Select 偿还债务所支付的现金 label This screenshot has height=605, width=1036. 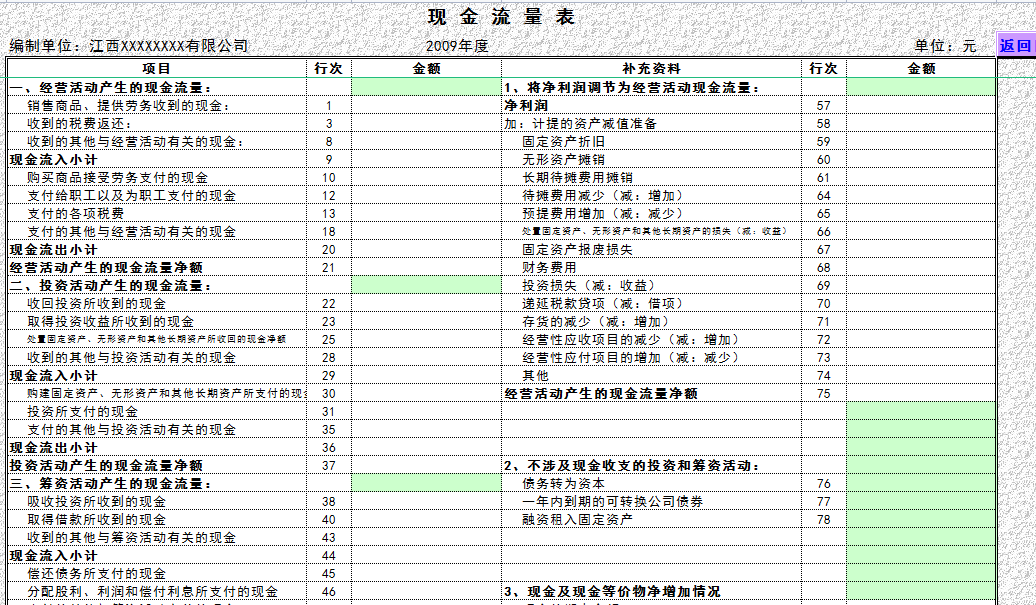(x=96, y=573)
